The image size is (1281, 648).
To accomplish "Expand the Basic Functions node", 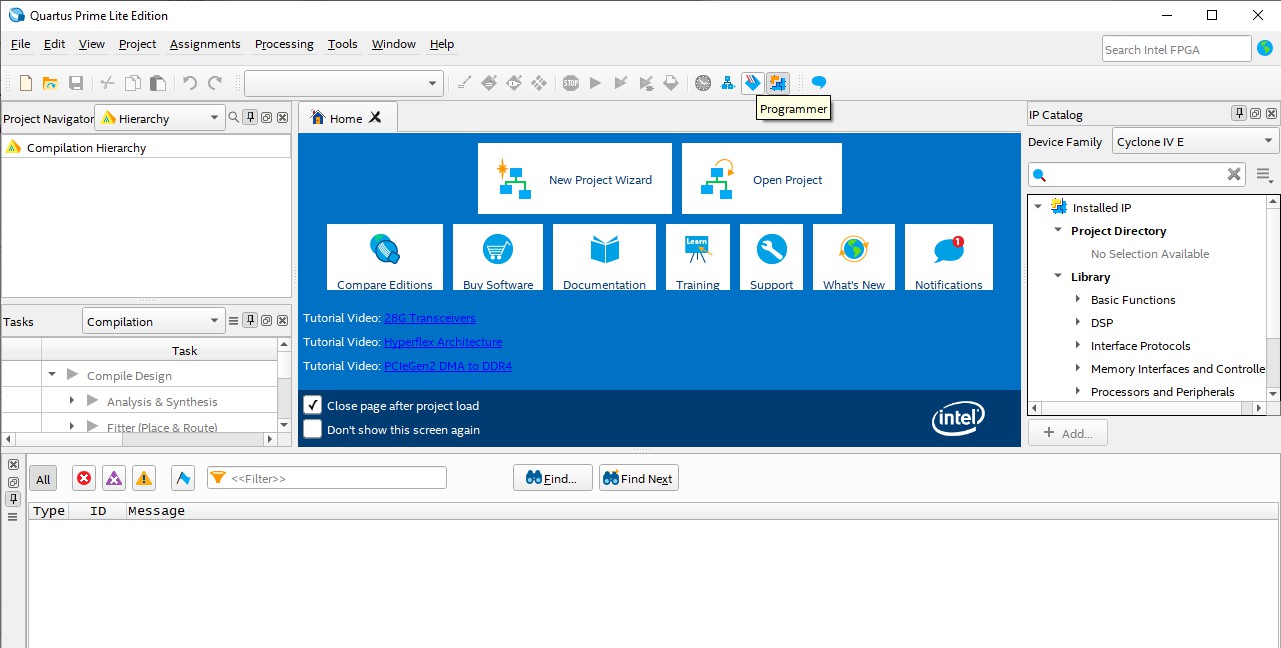I will 1078,299.
